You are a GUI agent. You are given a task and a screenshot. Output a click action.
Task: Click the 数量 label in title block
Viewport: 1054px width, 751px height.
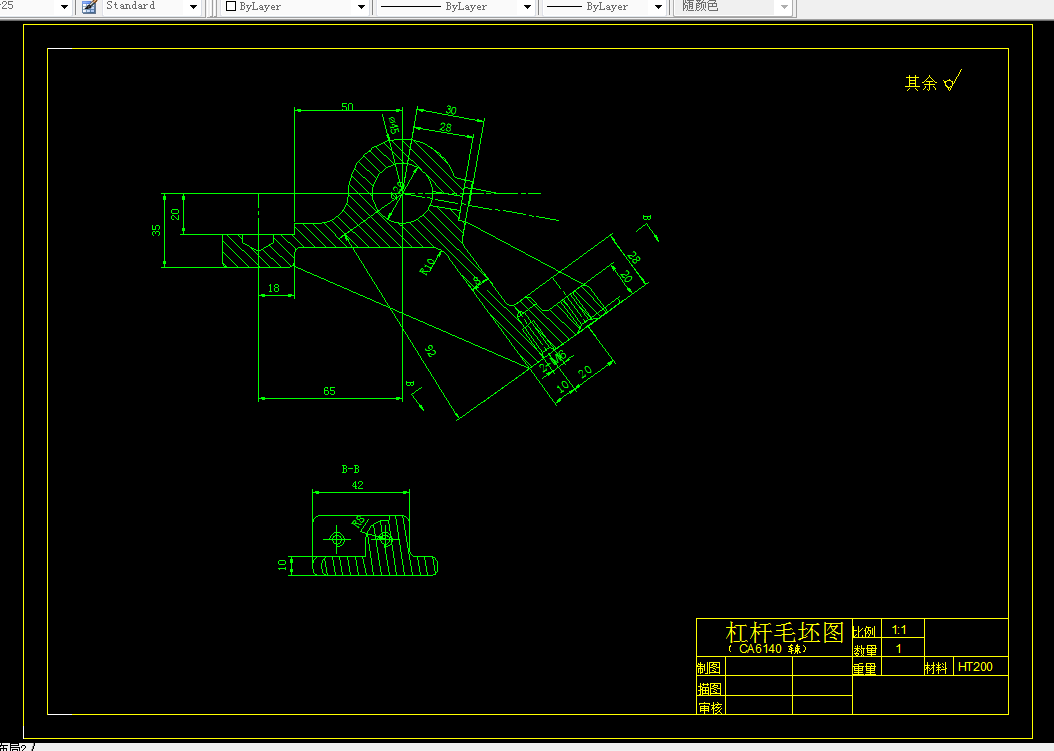click(865, 650)
